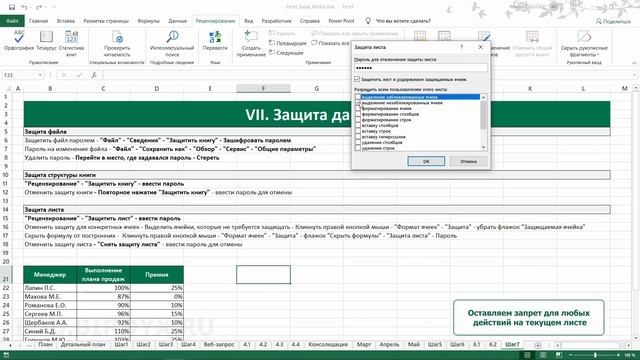
Task: Check вставку гиперссылок checkbox
Action: (x=358, y=137)
